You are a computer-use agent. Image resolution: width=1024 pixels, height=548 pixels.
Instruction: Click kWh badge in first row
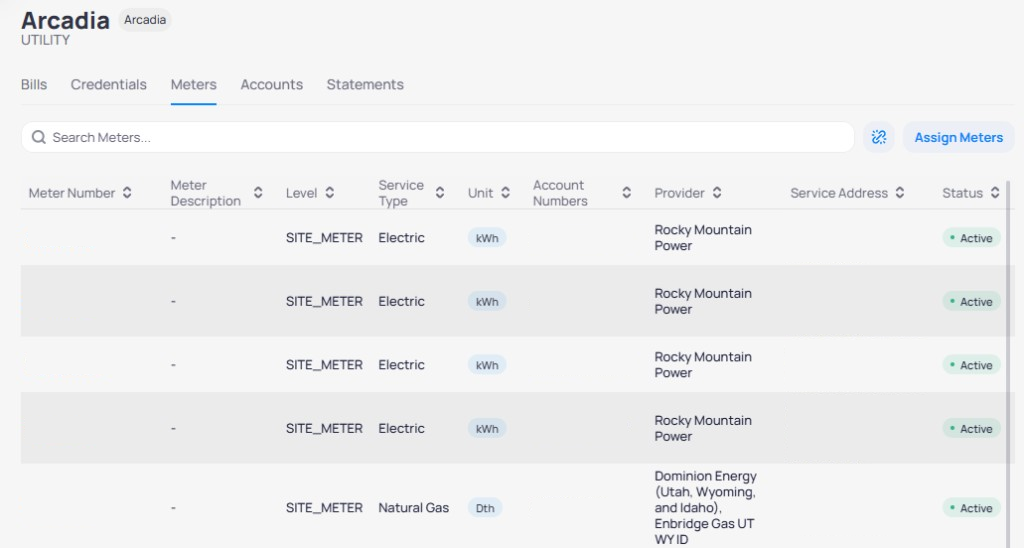[487, 238]
